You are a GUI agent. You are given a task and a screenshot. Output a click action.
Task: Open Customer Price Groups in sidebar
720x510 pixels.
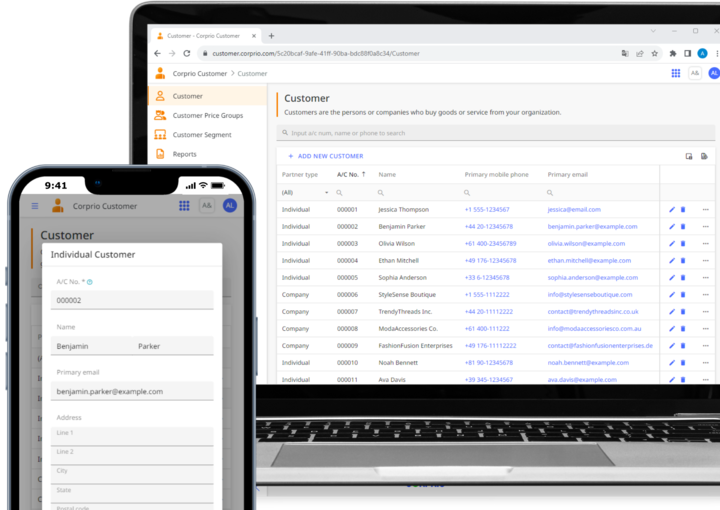click(x=208, y=116)
